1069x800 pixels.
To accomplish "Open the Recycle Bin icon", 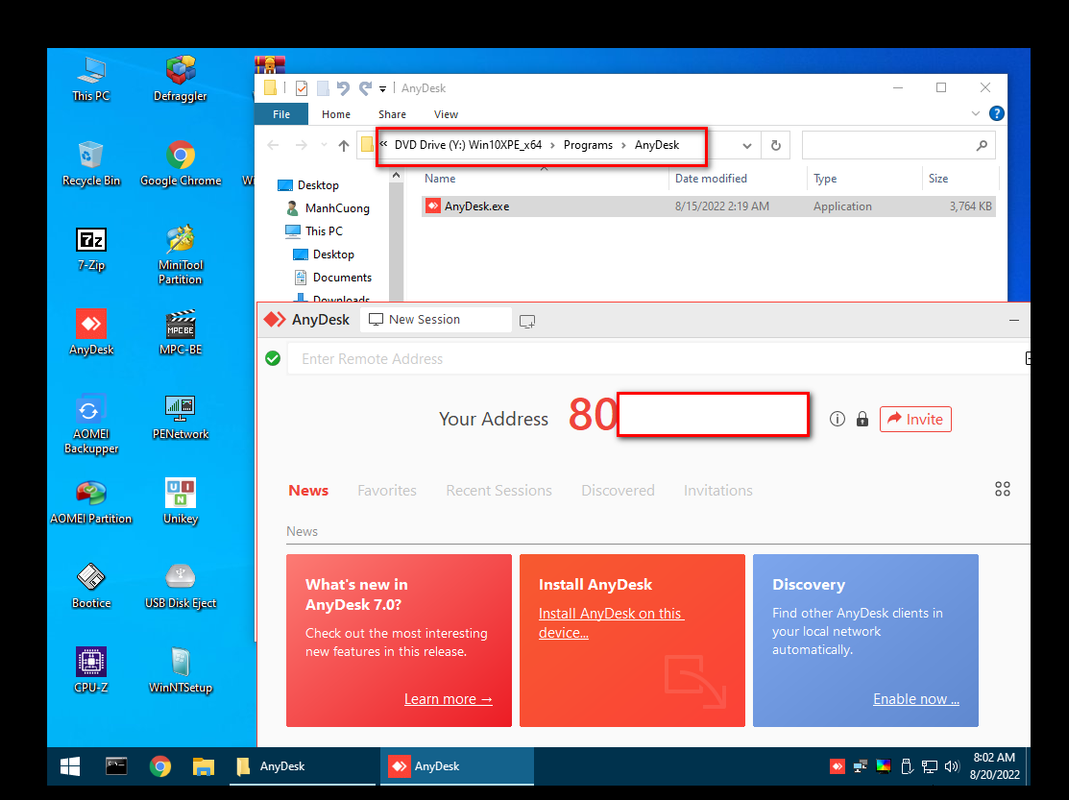I will [x=91, y=164].
